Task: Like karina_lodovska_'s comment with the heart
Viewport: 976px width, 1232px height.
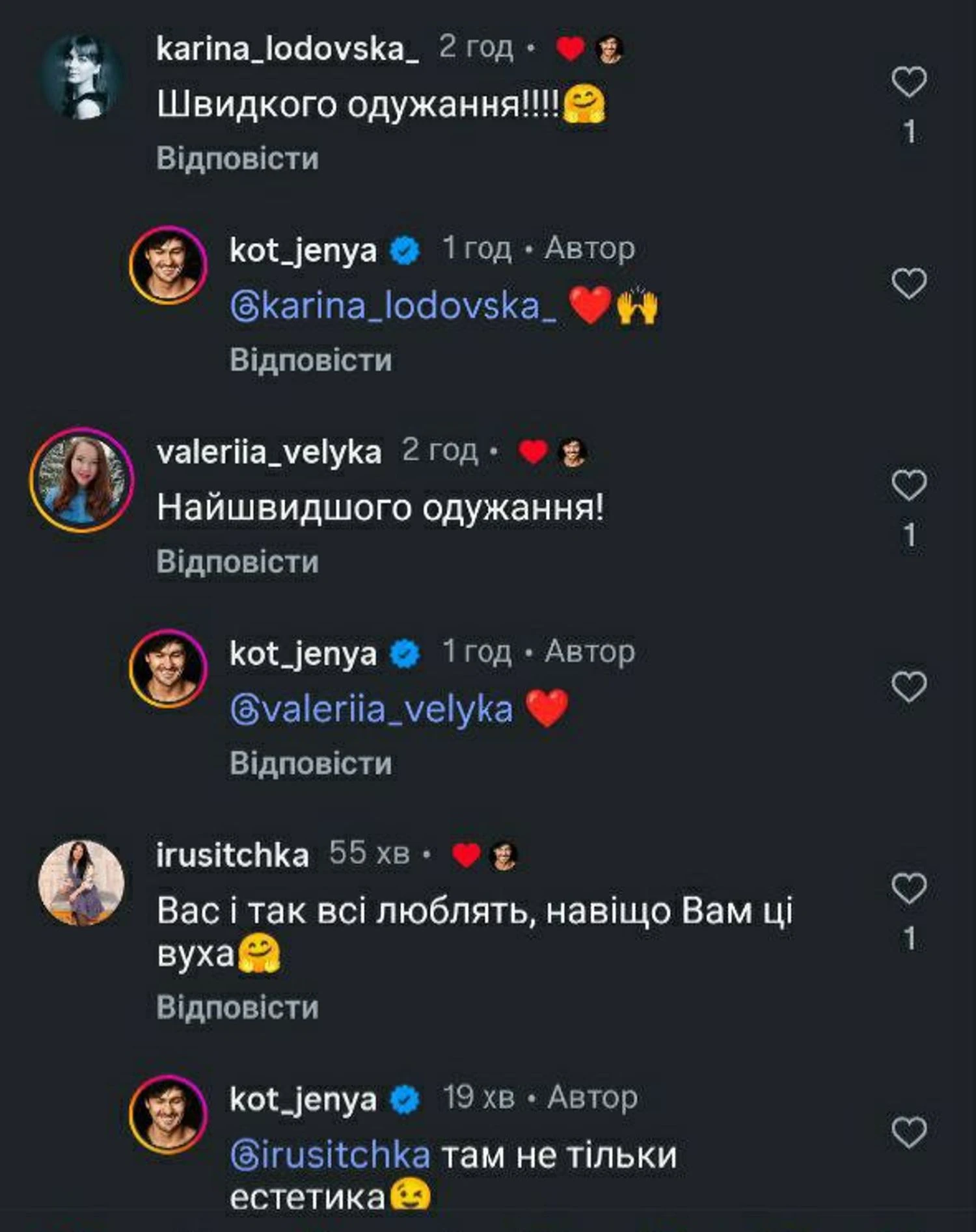Action: [908, 82]
